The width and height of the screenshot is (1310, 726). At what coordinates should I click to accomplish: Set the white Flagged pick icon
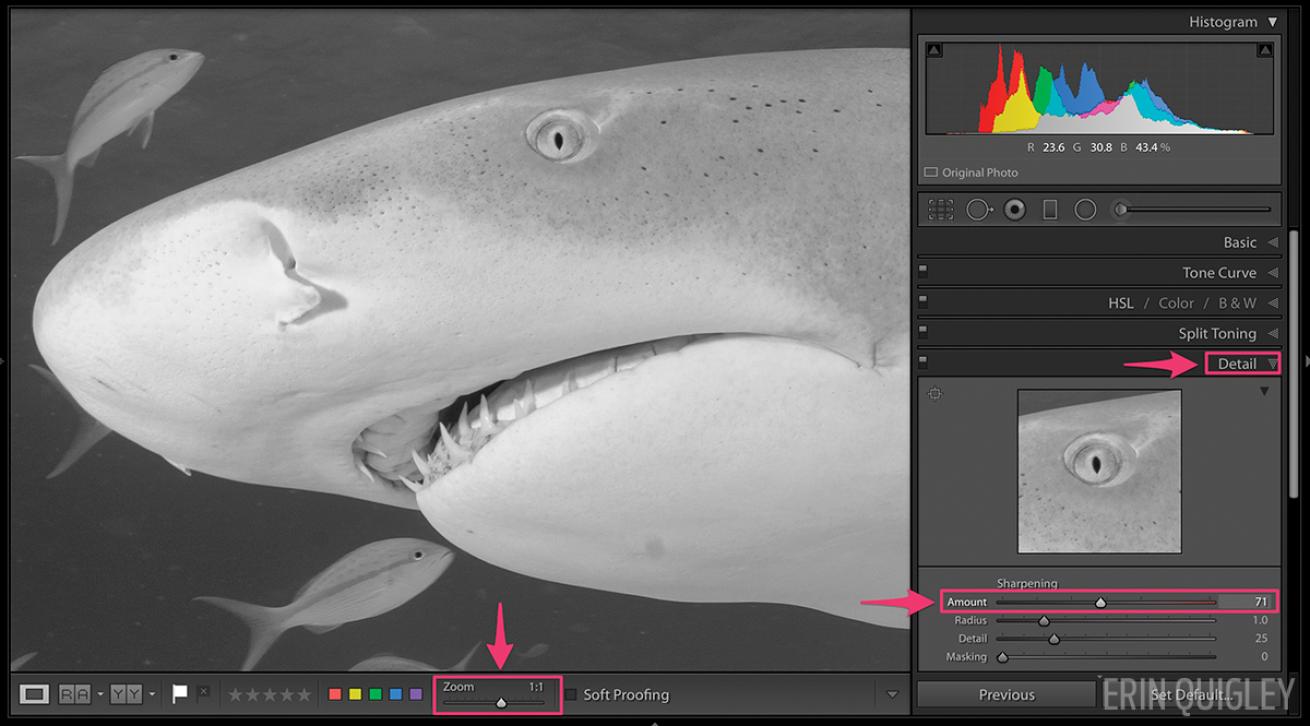pos(180,694)
